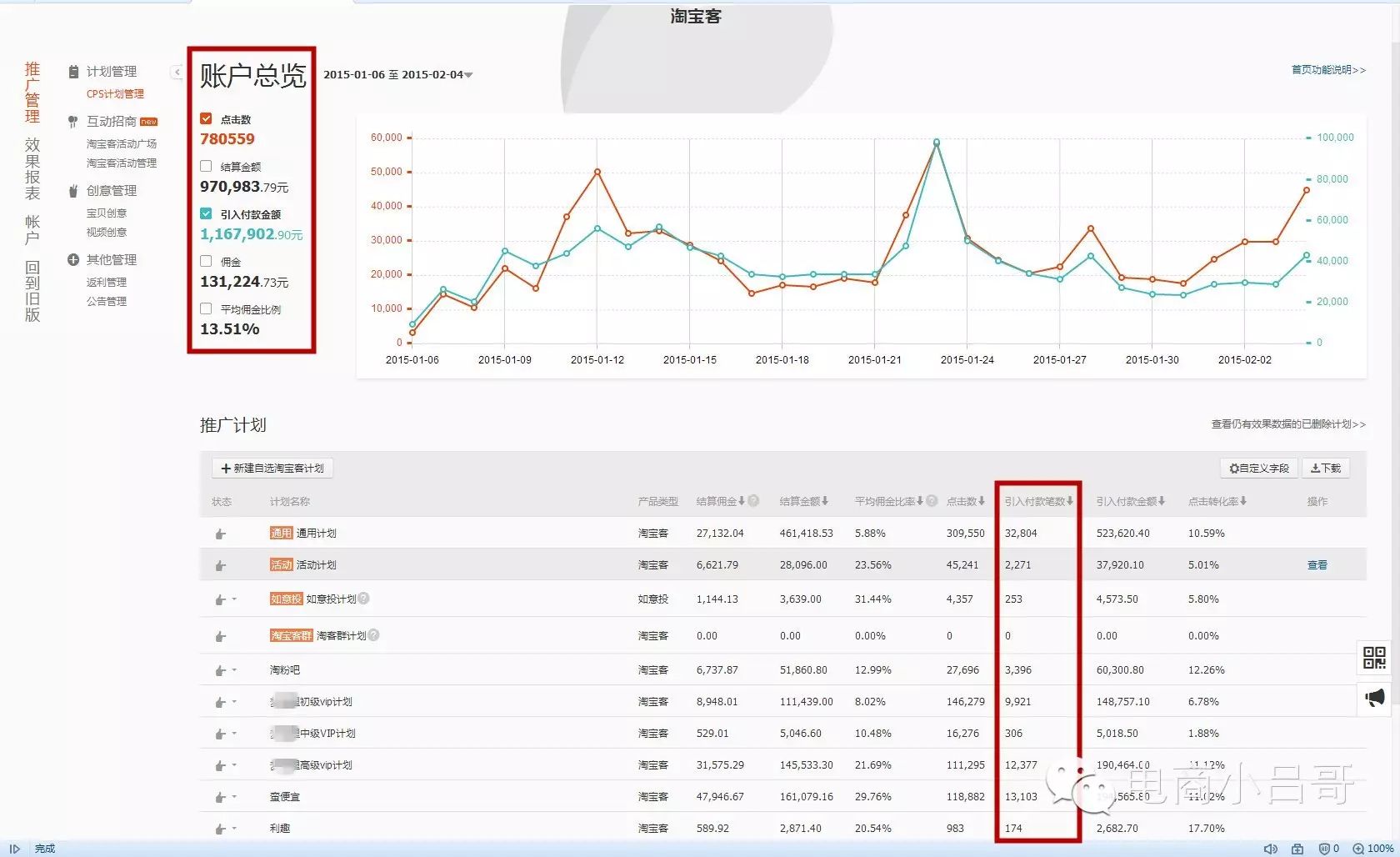Sort table by 引入付款笔数 column

tap(1039, 501)
